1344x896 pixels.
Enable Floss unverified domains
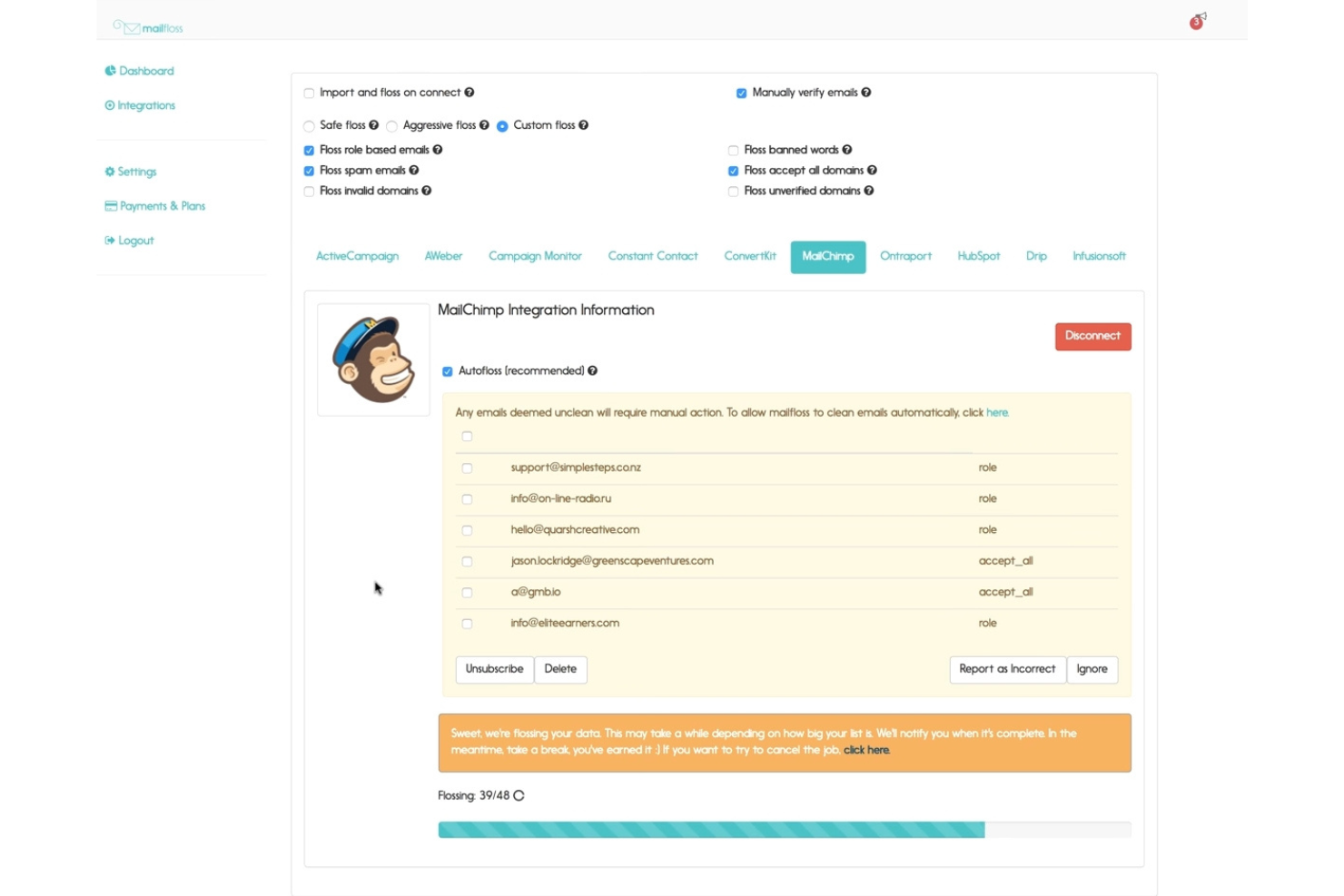[733, 192]
